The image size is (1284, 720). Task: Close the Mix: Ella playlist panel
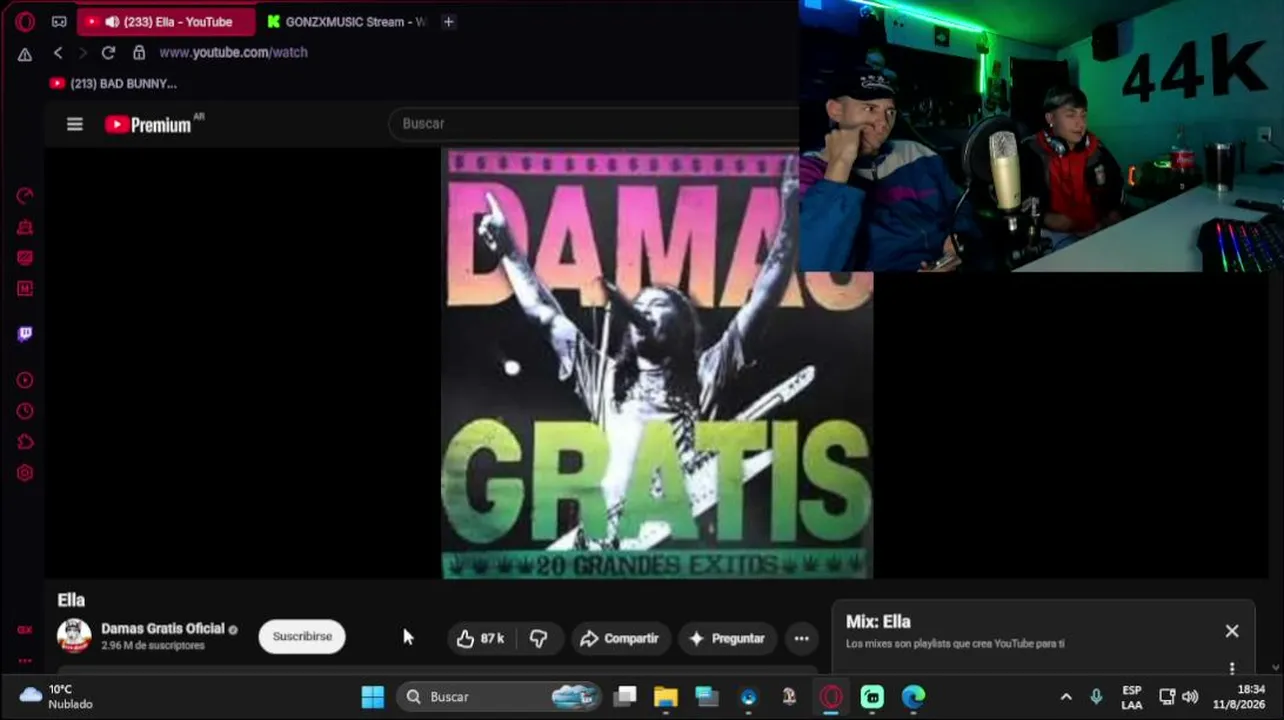point(1232,632)
